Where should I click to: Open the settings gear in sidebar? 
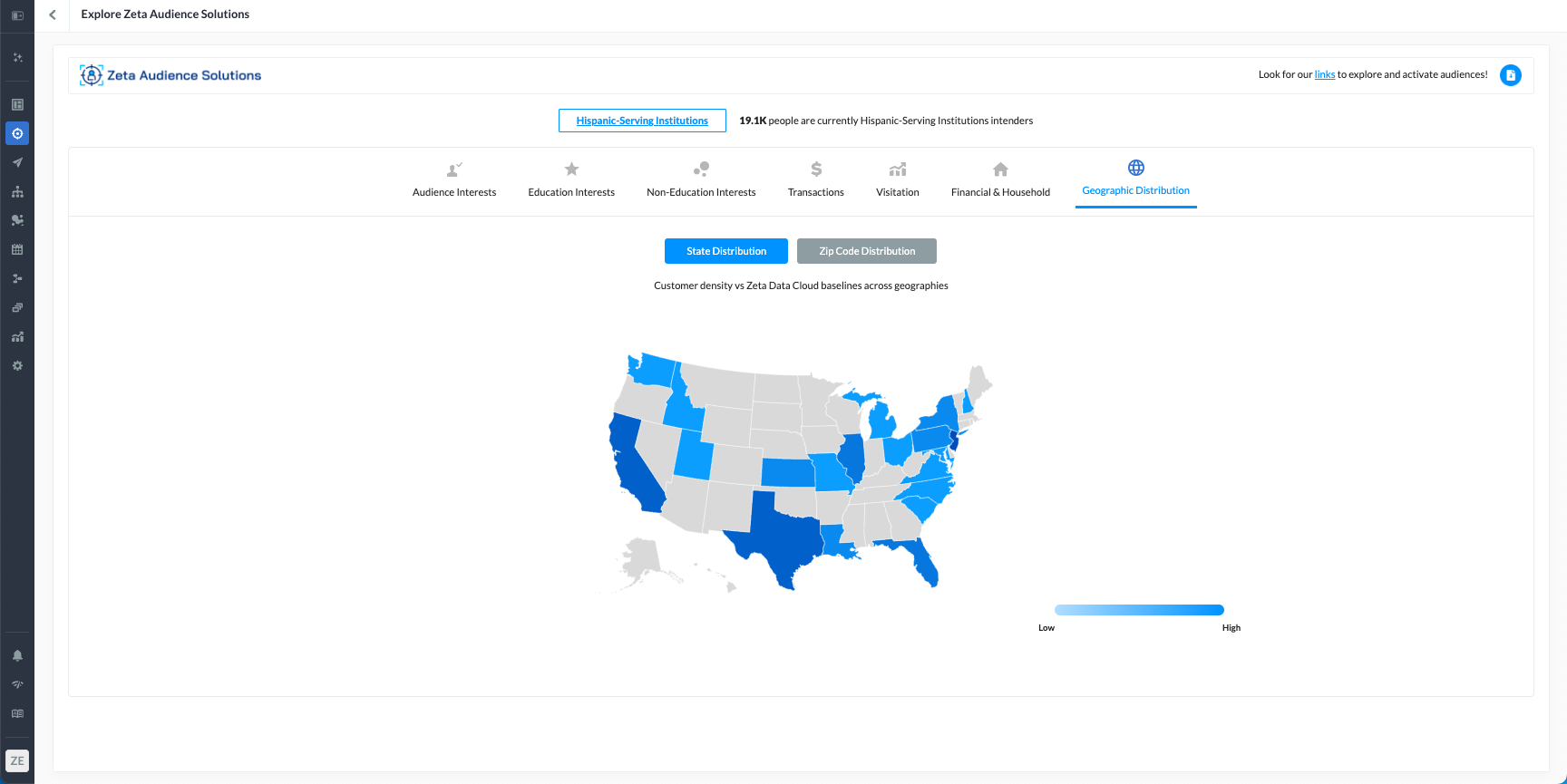[x=17, y=365]
